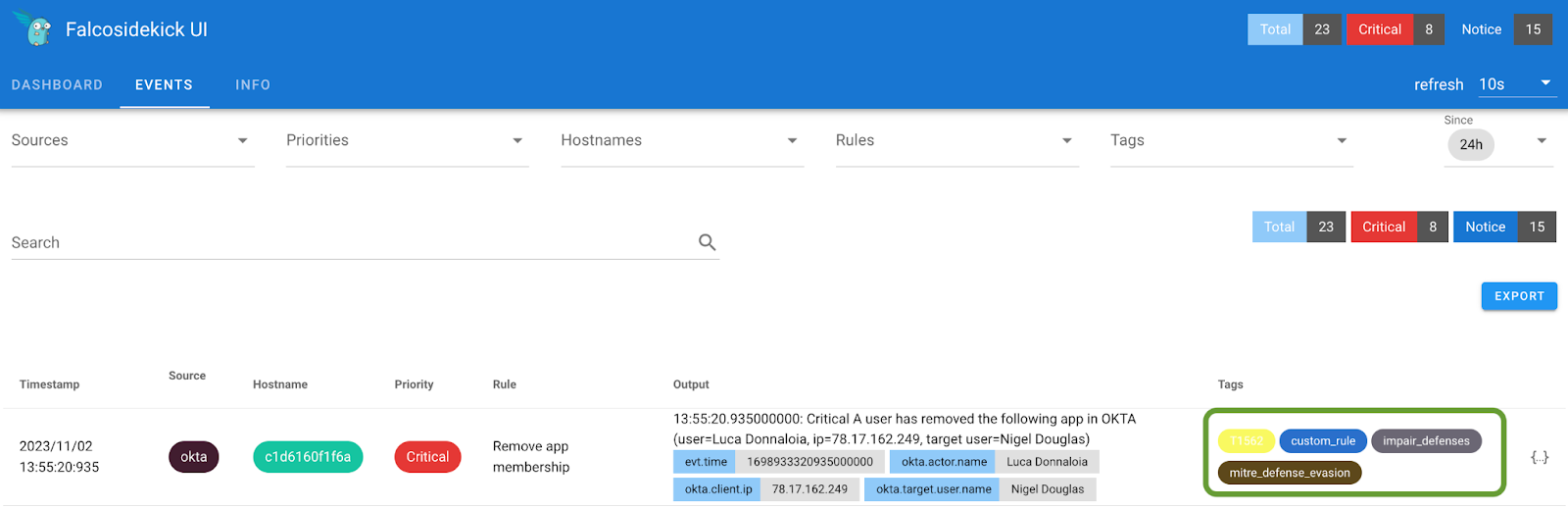Open the Info tab
The height and width of the screenshot is (509, 1568).
coord(253,85)
